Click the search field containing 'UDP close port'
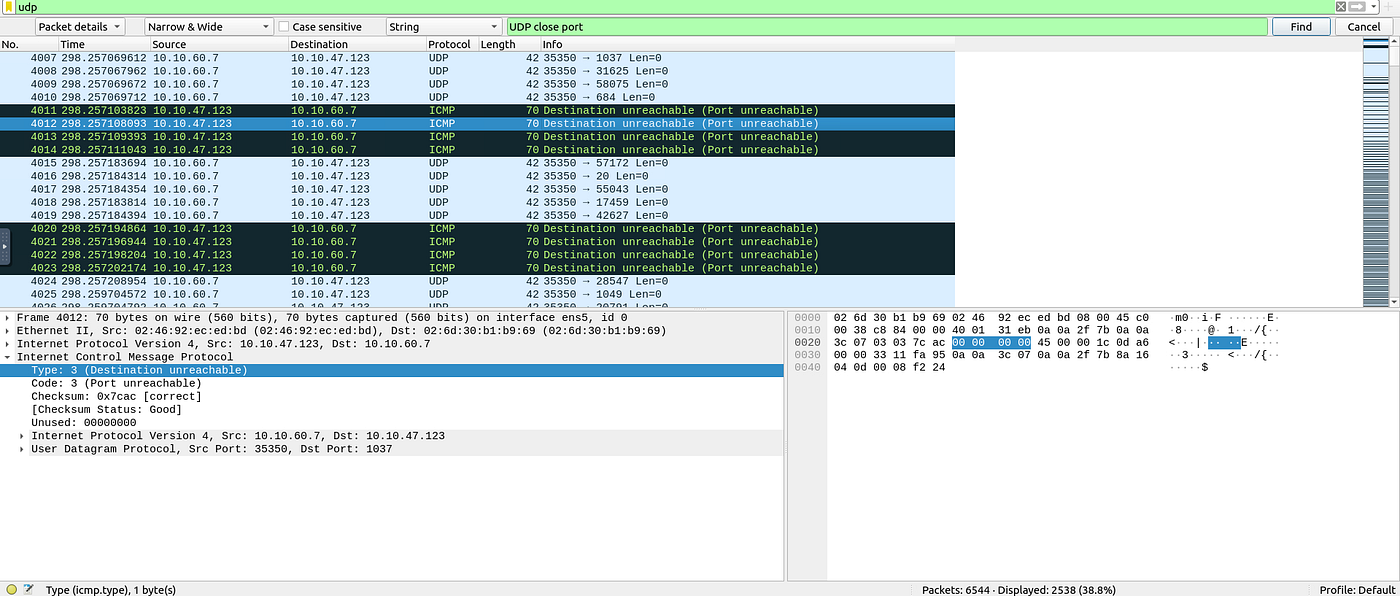Viewport: 1400px width, 596px height. (887, 27)
